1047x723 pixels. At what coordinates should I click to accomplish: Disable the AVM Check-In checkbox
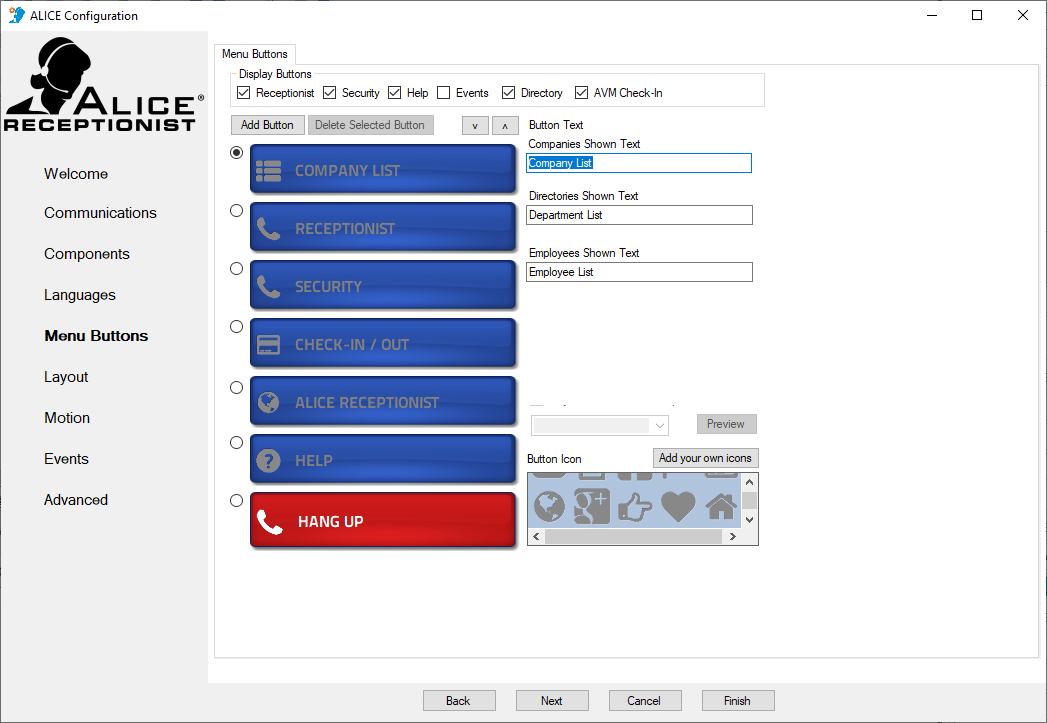click(x=582, y=93)
